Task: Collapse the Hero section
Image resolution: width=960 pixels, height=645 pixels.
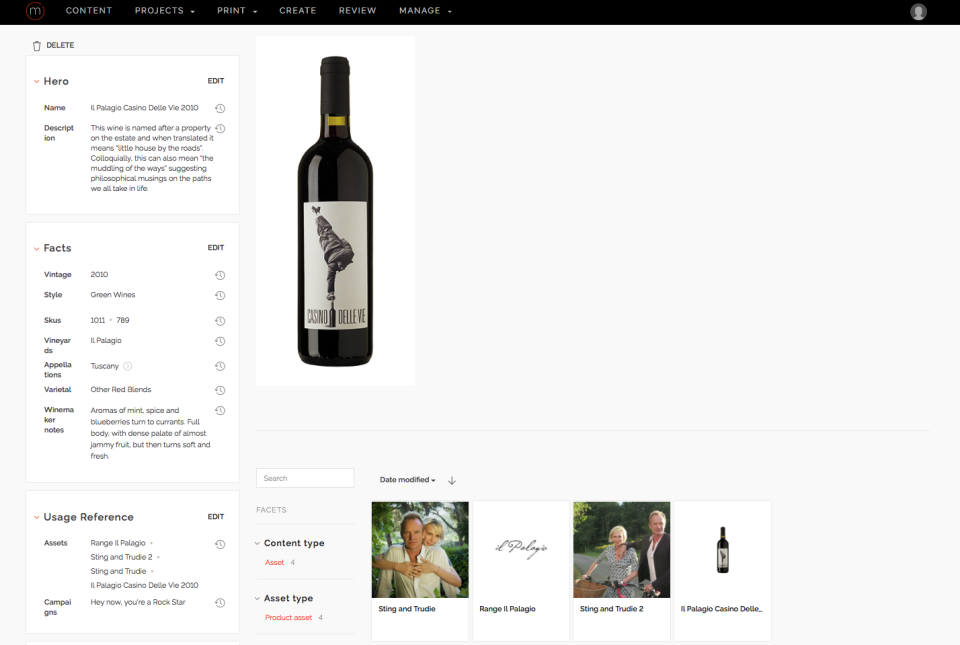Action: click(37, 81)
